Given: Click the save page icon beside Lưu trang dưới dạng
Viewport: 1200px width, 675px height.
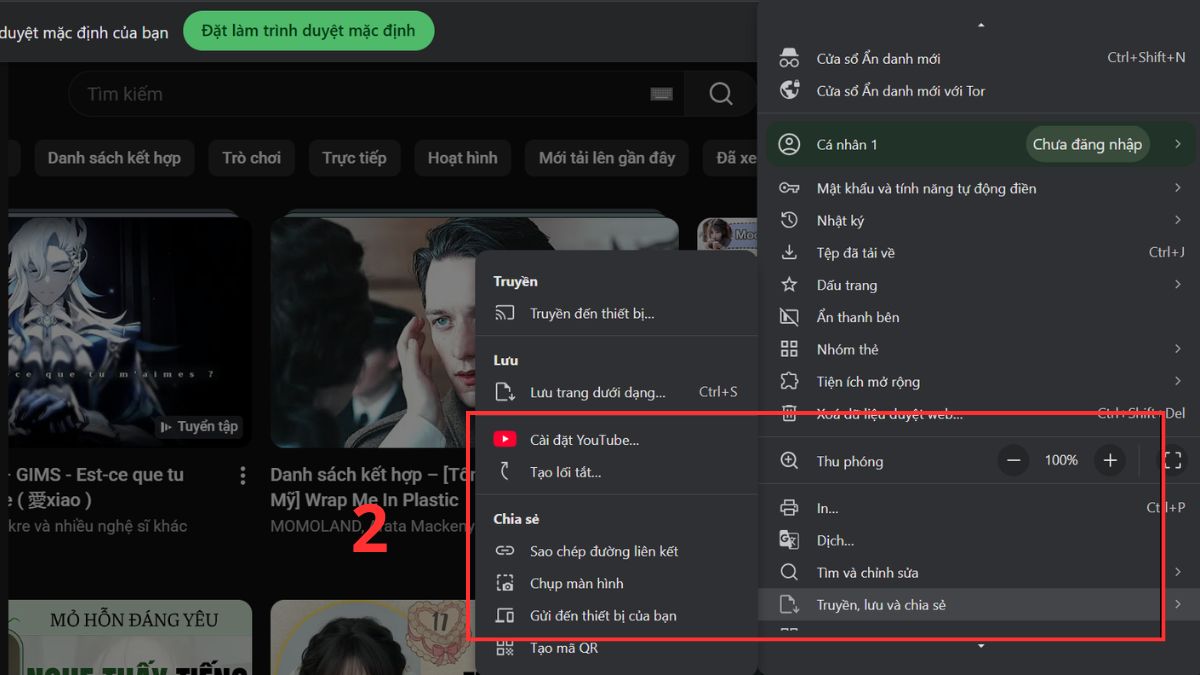Looking at the screenshot, I should coord(505,392).
